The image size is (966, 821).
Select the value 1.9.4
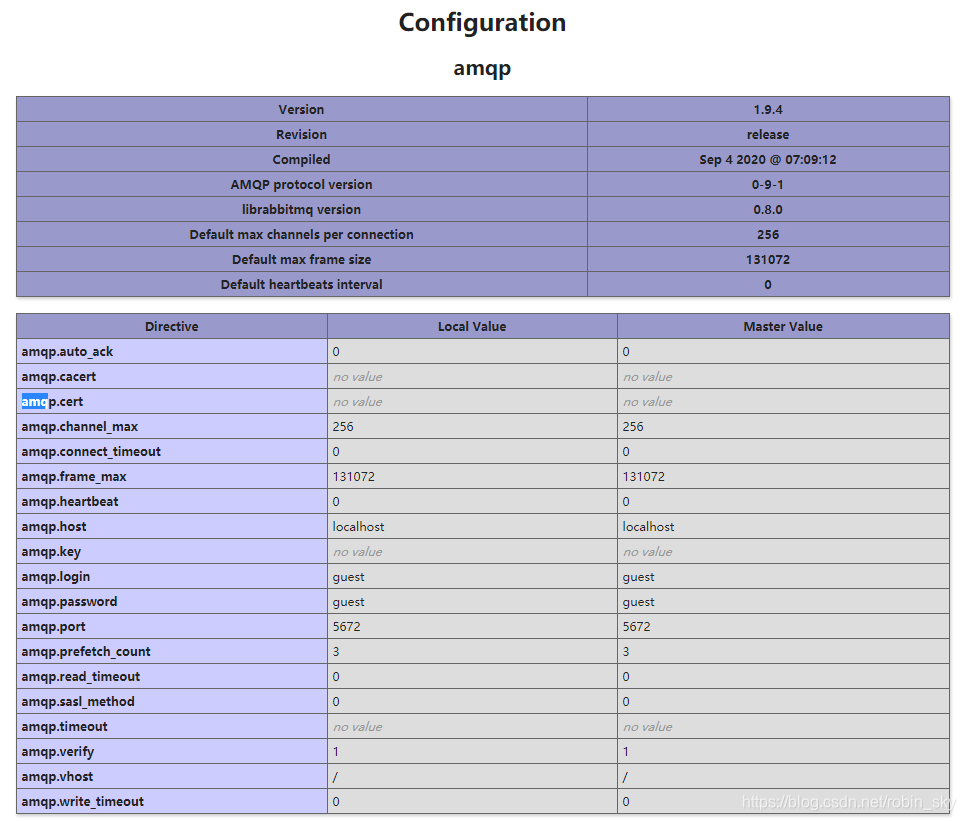click(x=767, y=109)
